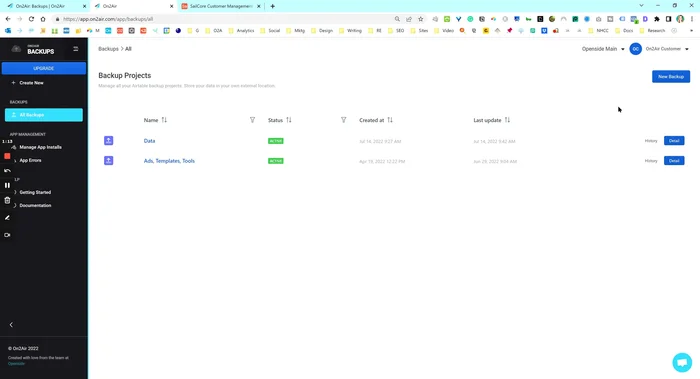Click the backup icon for the Data row
The image size is (700, 379).
pyautogui.click(x=108, y=141)
